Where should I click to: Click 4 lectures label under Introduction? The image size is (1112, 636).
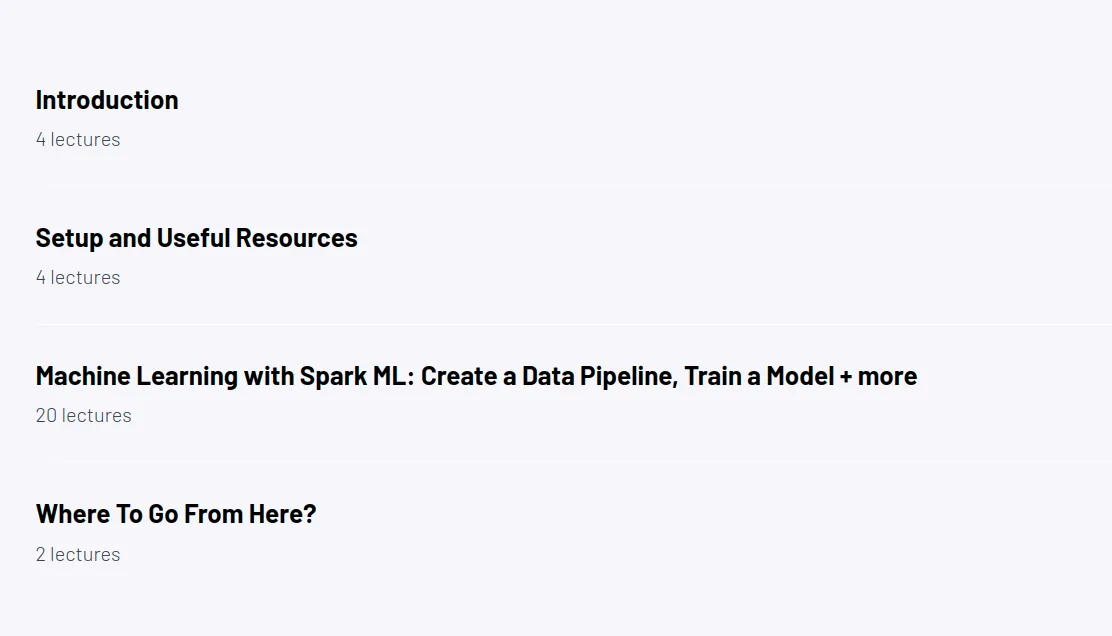78,140
